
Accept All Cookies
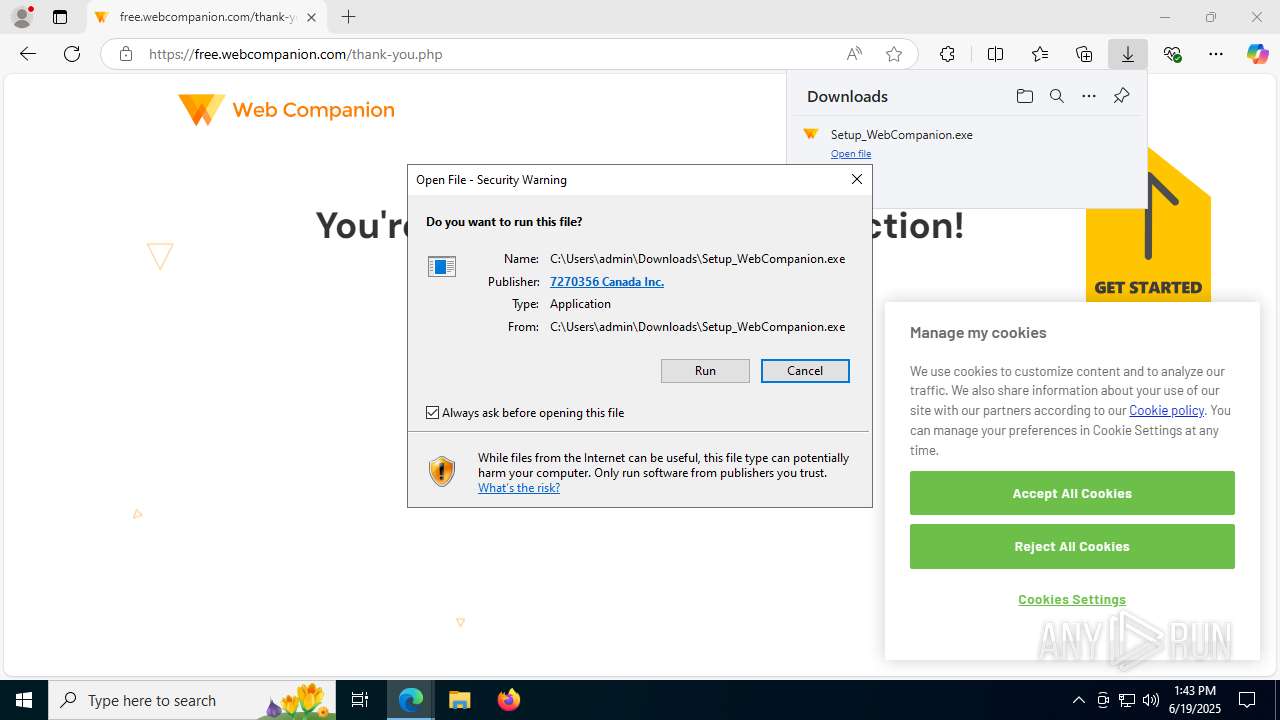[1072, 493]
